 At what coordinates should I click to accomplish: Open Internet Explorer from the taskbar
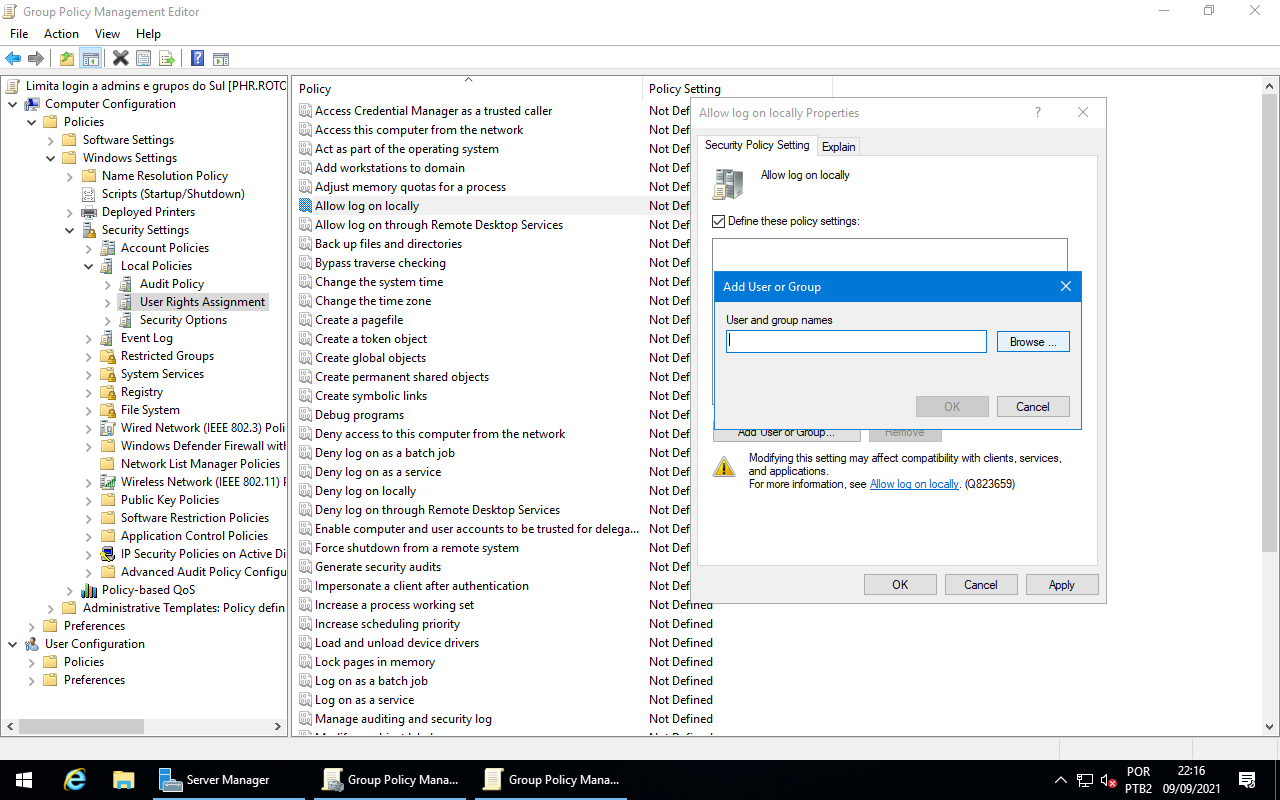(75, 780)
